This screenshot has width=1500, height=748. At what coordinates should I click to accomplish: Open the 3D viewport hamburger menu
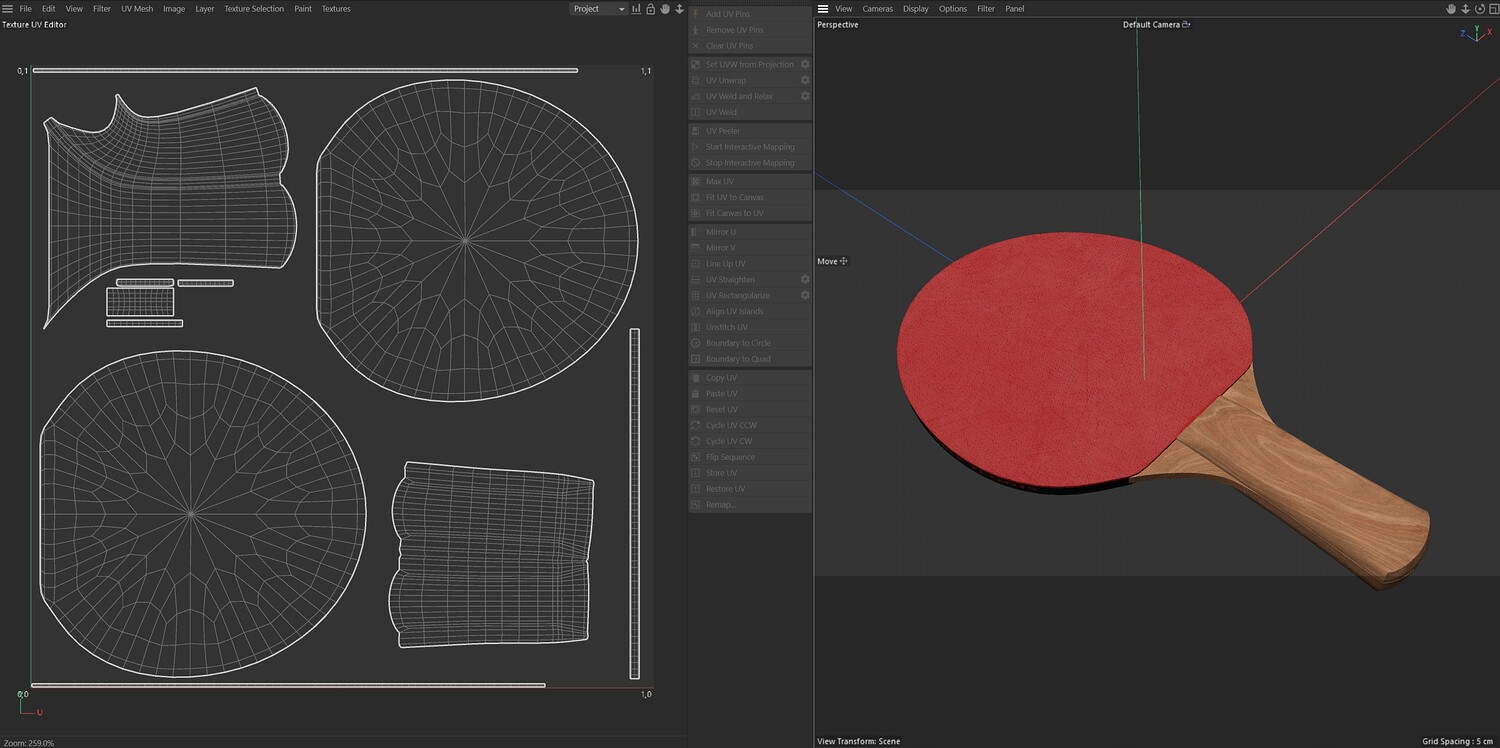point(823,9)
